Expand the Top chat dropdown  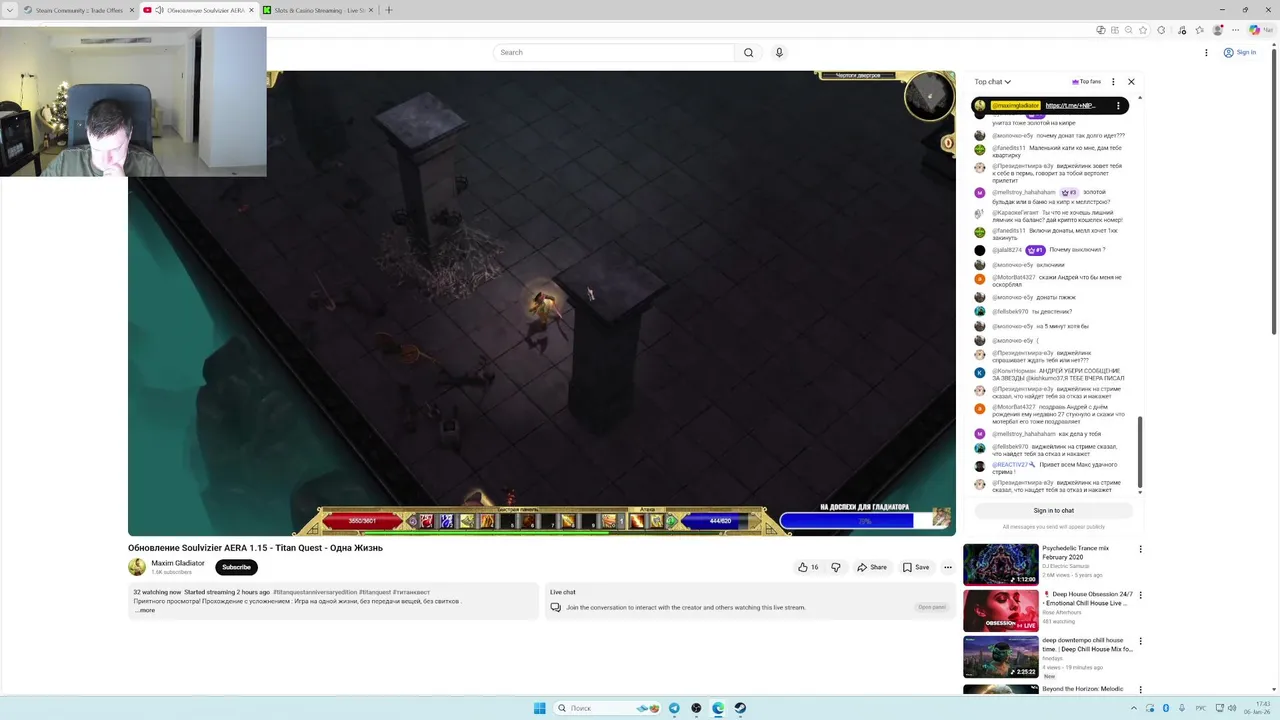[x=993, y=82]
